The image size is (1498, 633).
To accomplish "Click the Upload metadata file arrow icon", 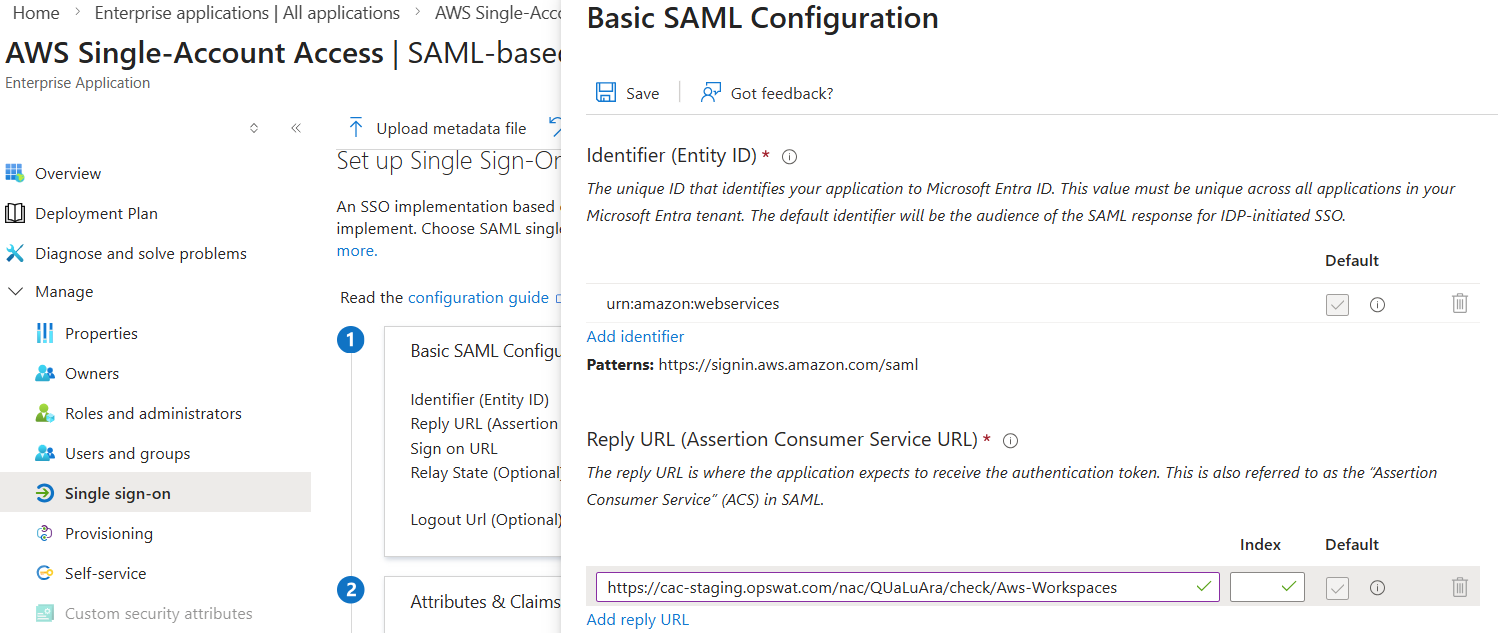I will coord(355,128).
